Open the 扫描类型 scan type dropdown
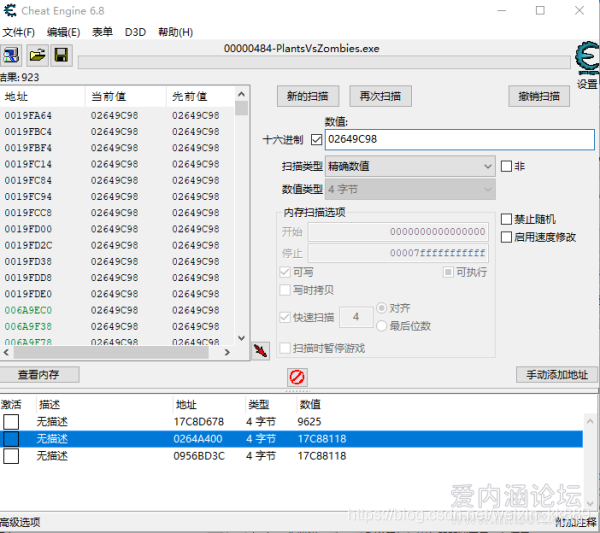Viewport: 600px width, 533px height. tap(410, 166)
